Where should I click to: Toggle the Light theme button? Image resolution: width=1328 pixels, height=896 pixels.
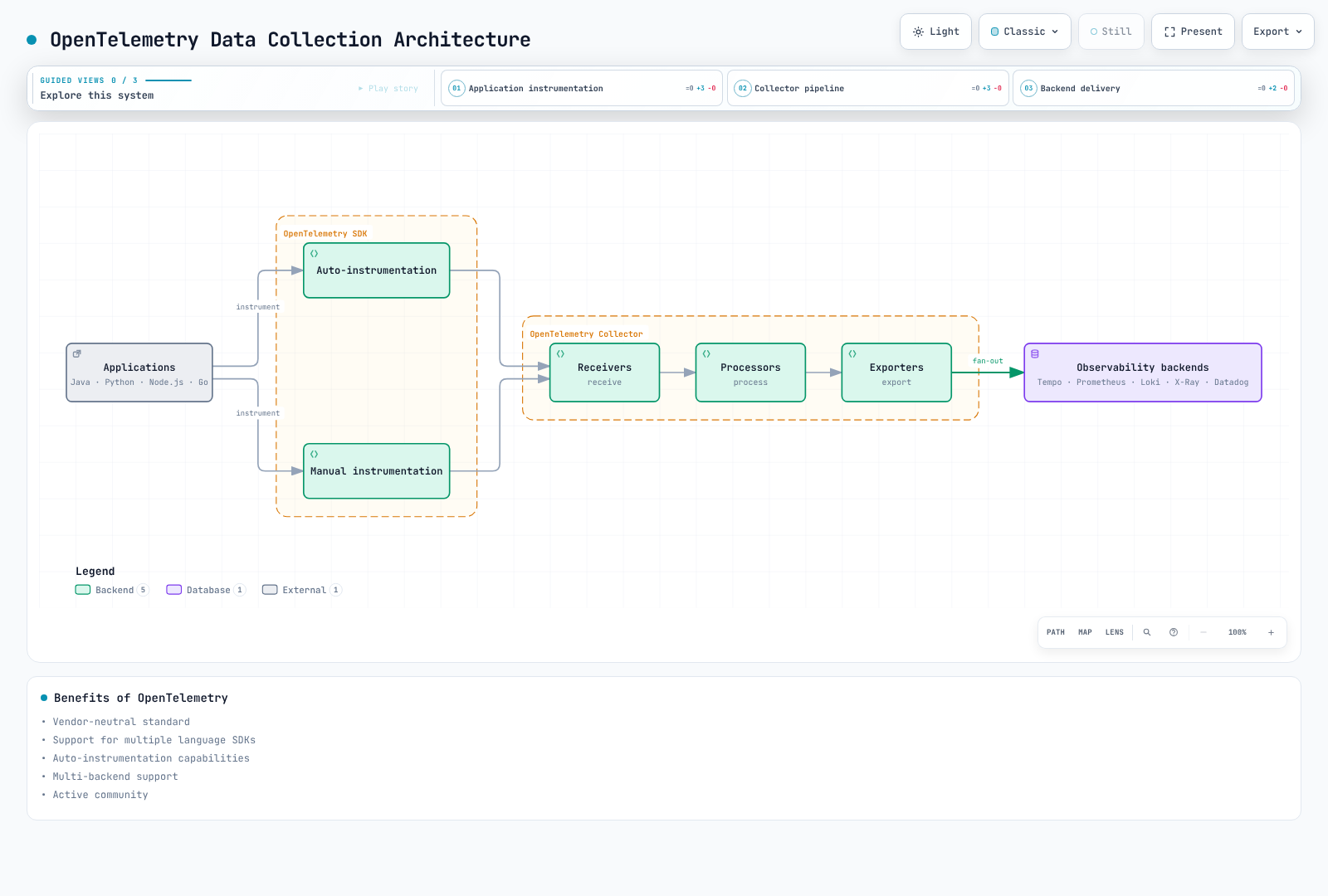point(935,32)
